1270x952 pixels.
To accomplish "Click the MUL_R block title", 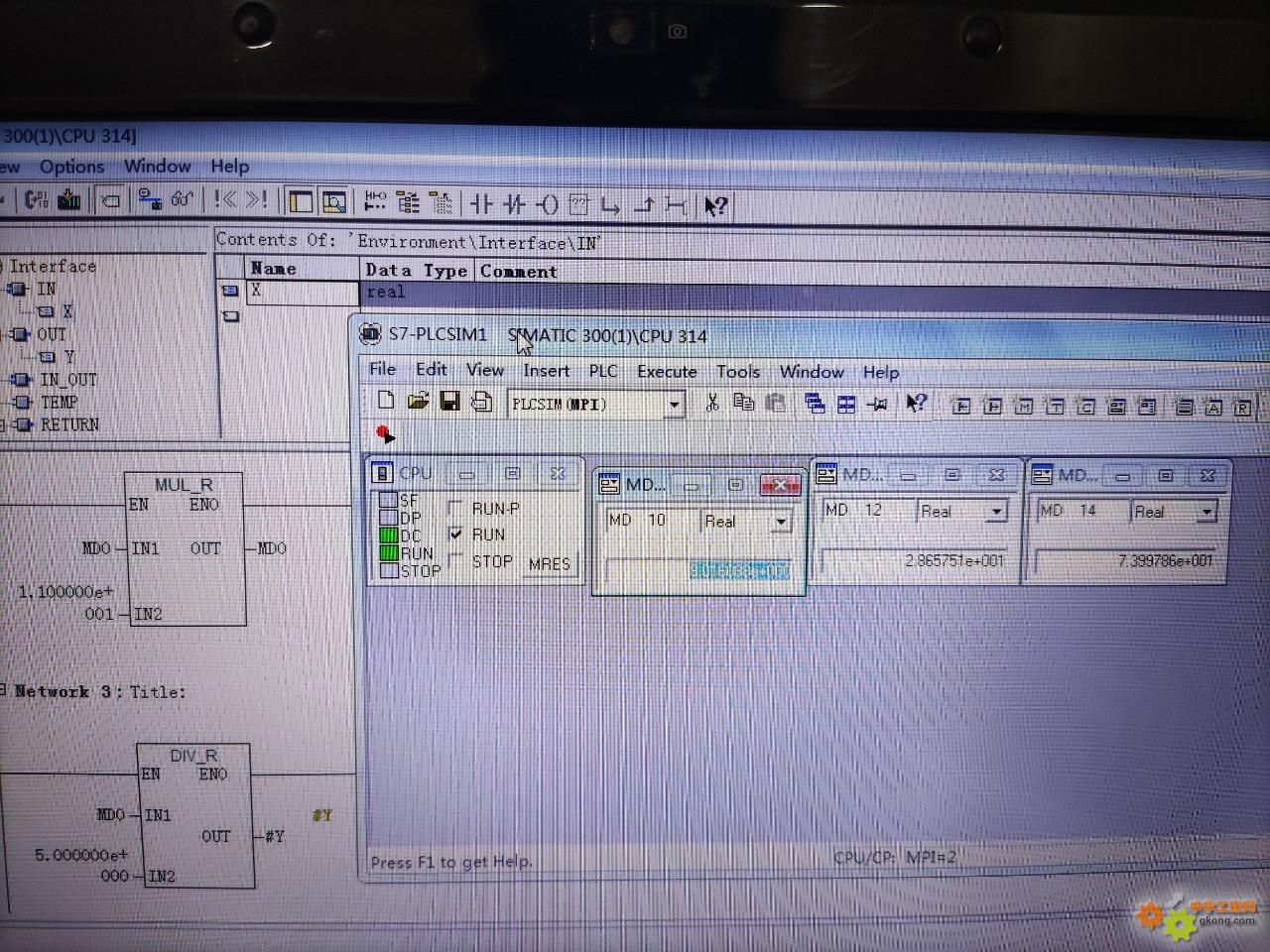I will [185, 484].
